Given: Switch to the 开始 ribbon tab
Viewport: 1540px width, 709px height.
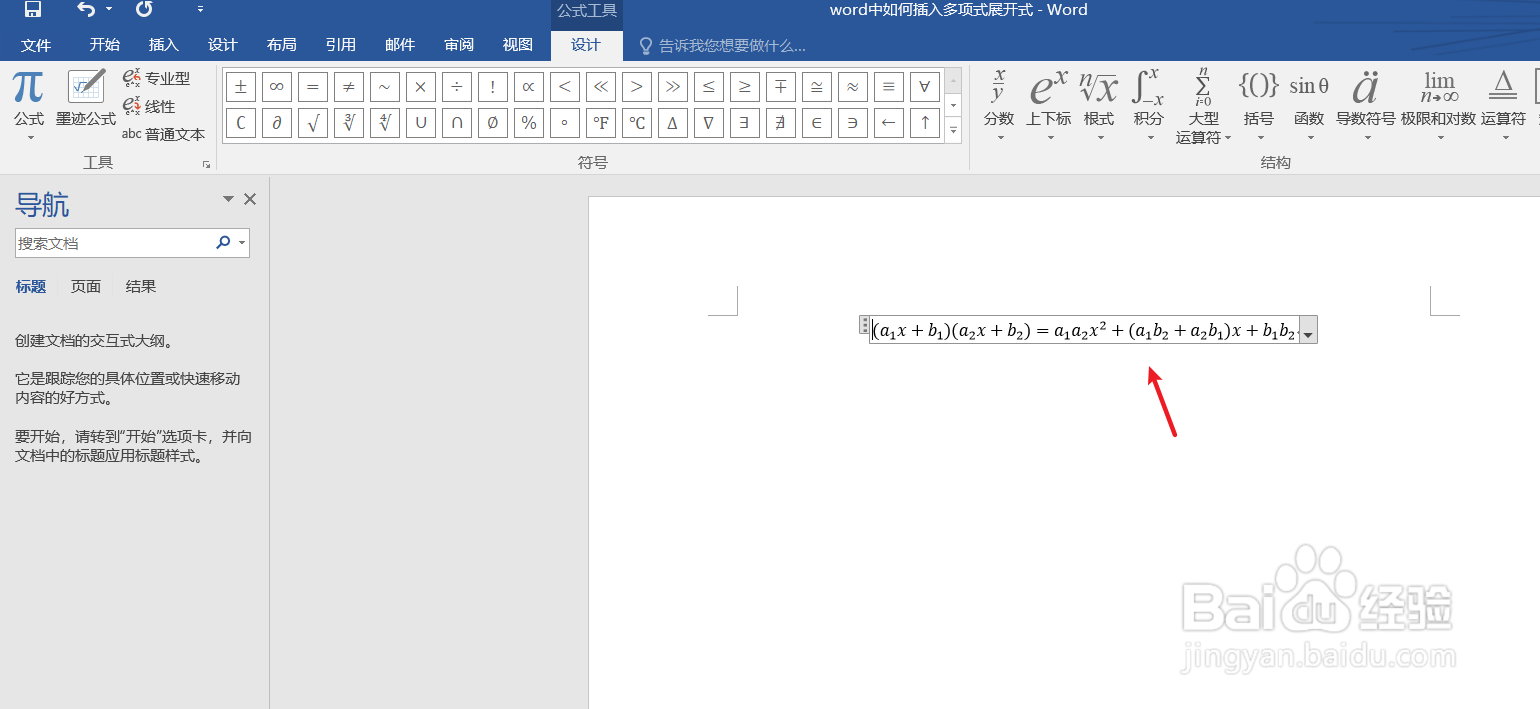Looking at the screenshot, I should point(105,45).
